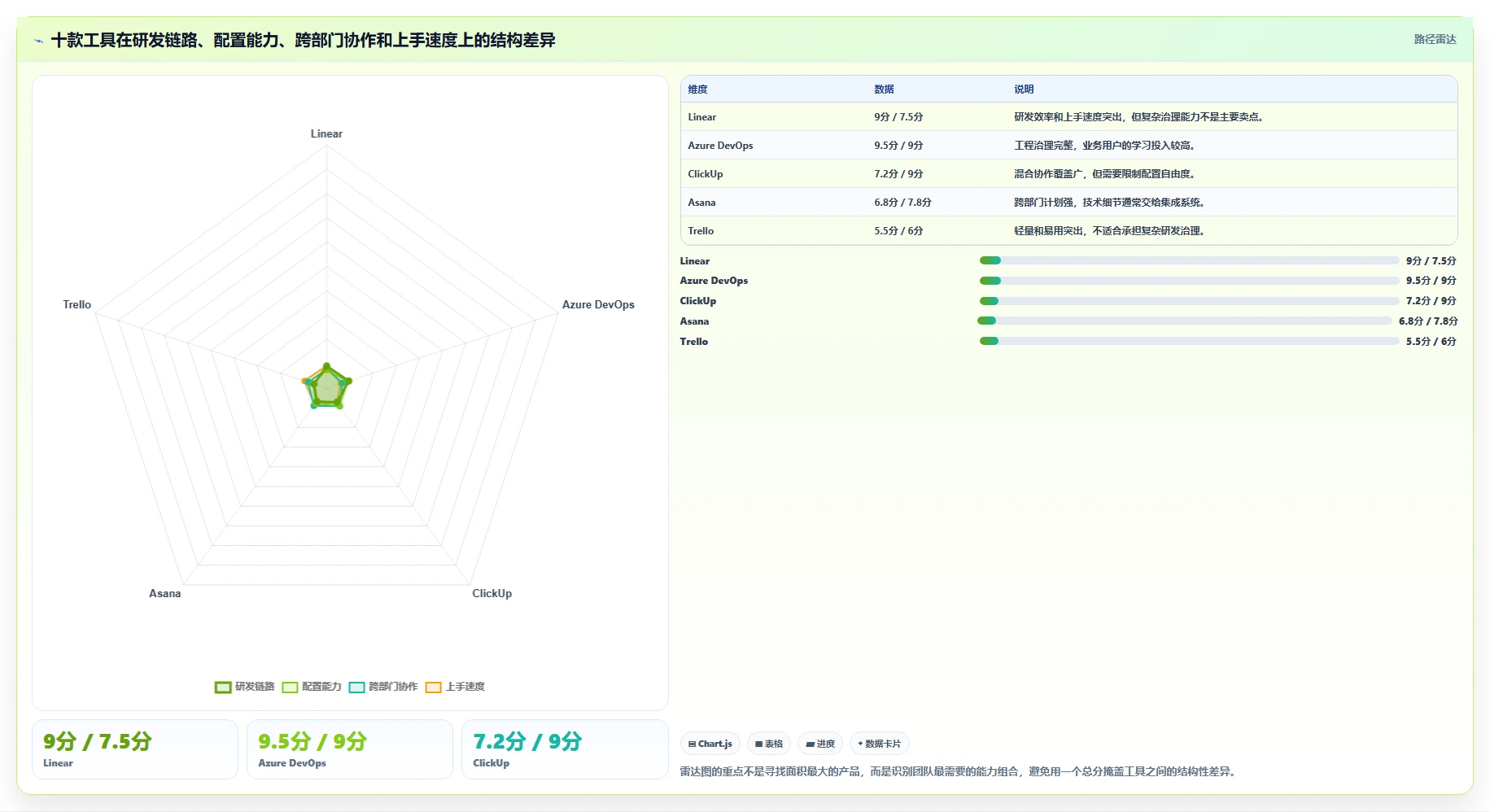Click the Azure DevOps axis label on the radar
The image size is (1490, 812).
(598, 304)
